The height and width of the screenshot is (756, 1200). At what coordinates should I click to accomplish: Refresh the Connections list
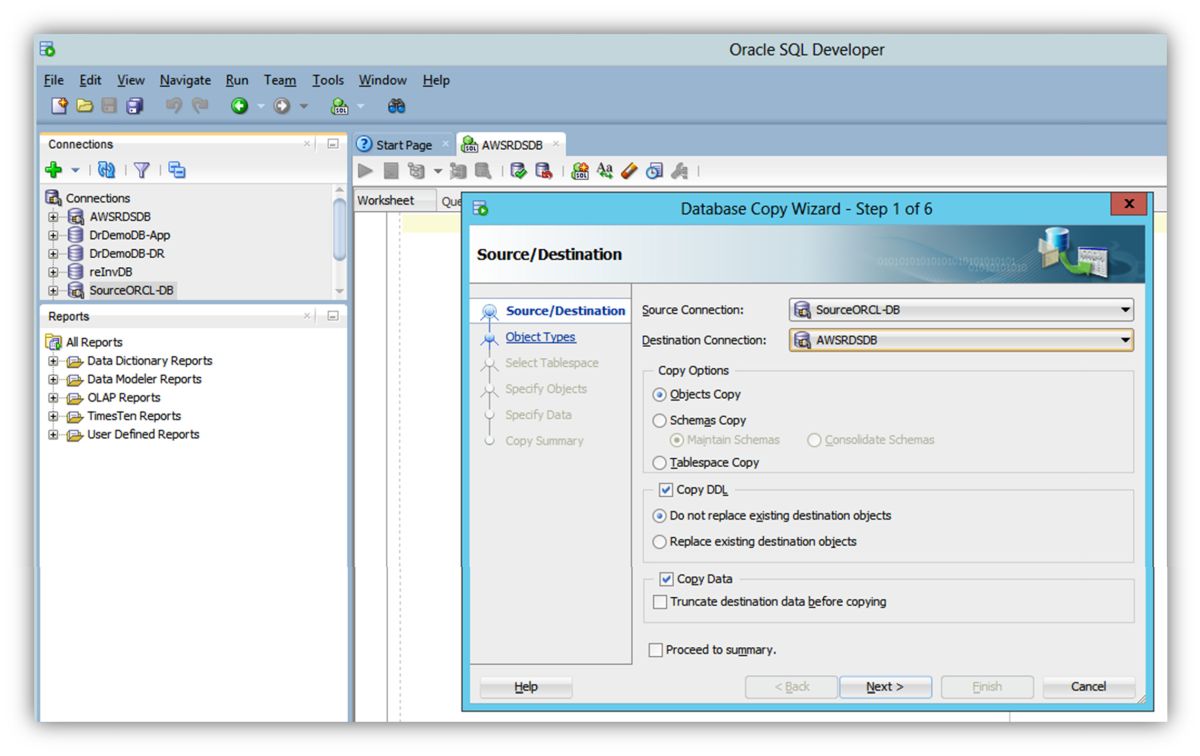(x=108, y=169)
